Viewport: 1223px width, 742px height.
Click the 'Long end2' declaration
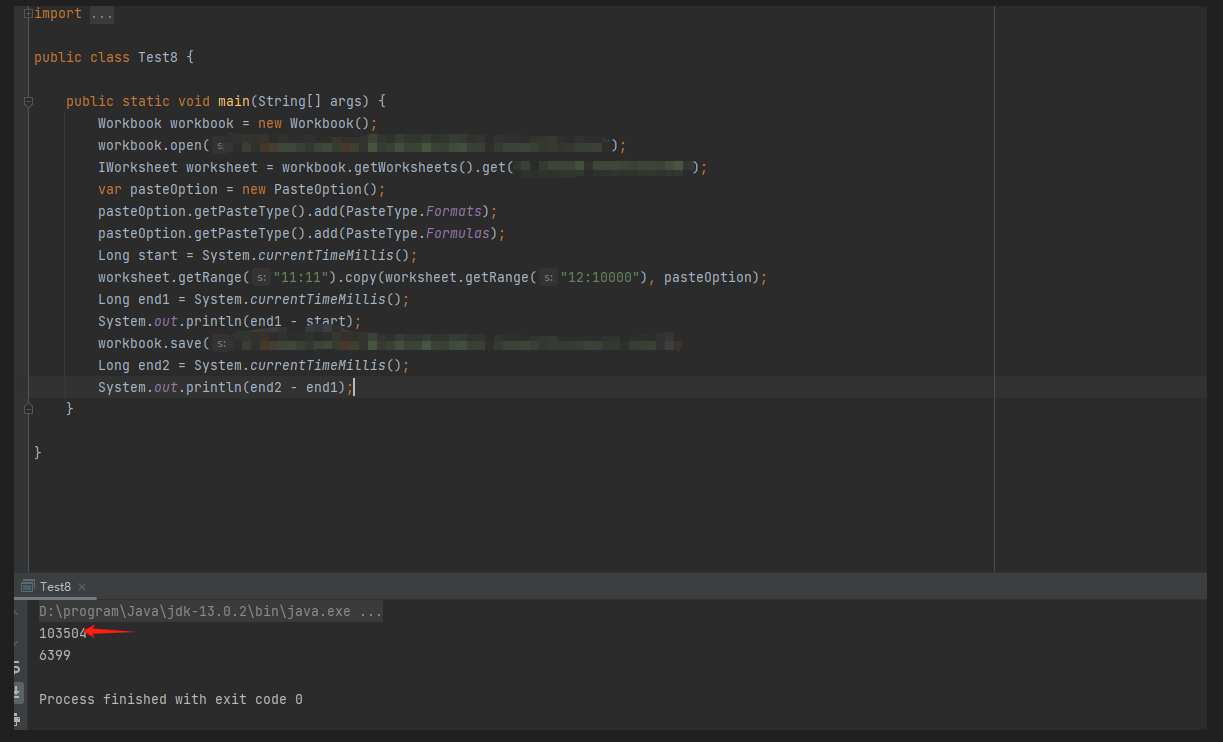[x=134, y=365]
